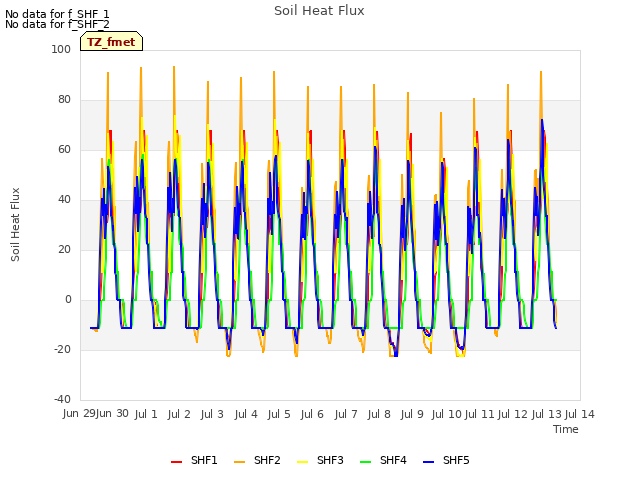The image size is (640, 480).
Task: Click the 20 y-axis tick label
Action: pyautogui.click(x=64, y=250)
